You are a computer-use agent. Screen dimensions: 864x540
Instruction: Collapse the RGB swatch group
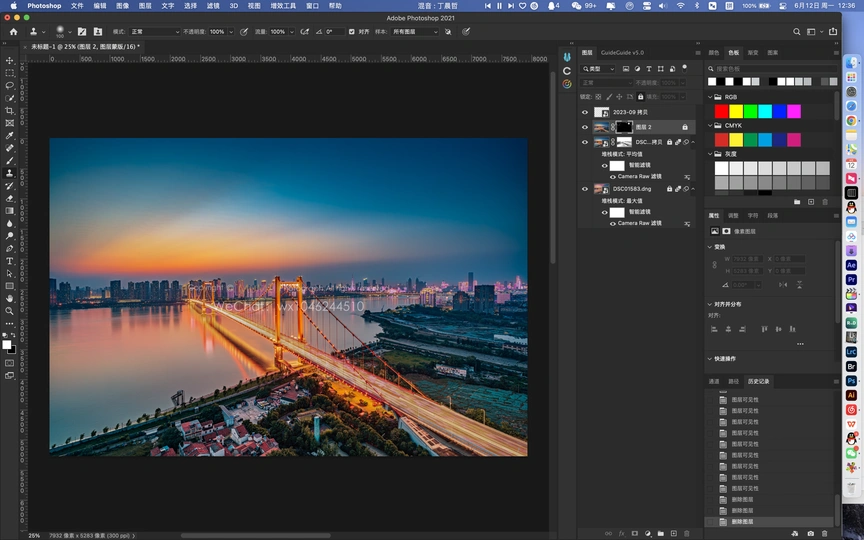pyautogui.click(x=711, y=97)
